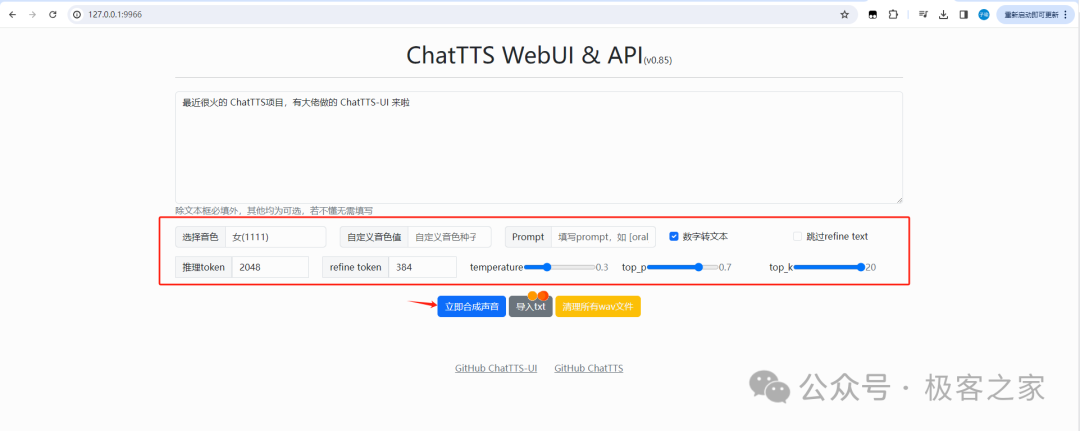Click the resize handle of the text area
This screenshot has height=431, width=1080.
(898, 199)
